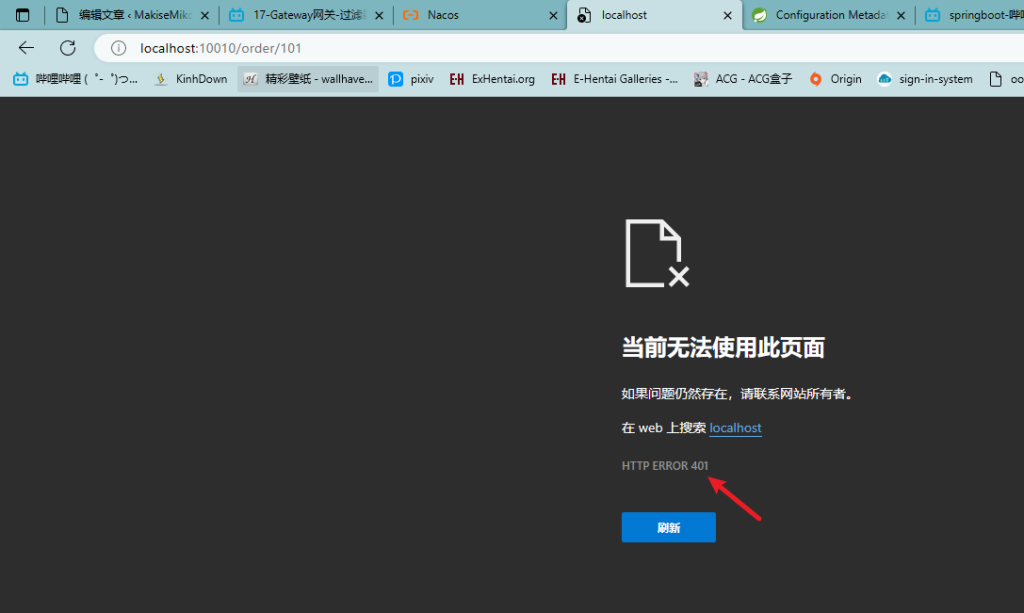This screenshot has height=613, width=1024.
Task: Reload the page with the refresh icon
Action: [68, 48]
